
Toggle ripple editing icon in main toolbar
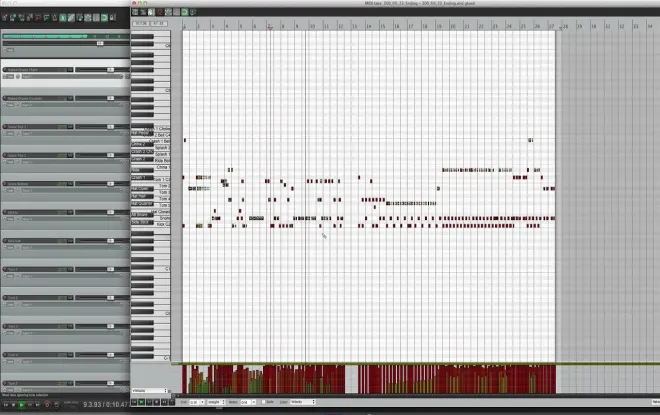pyautogui.click(x=80, y=18)
